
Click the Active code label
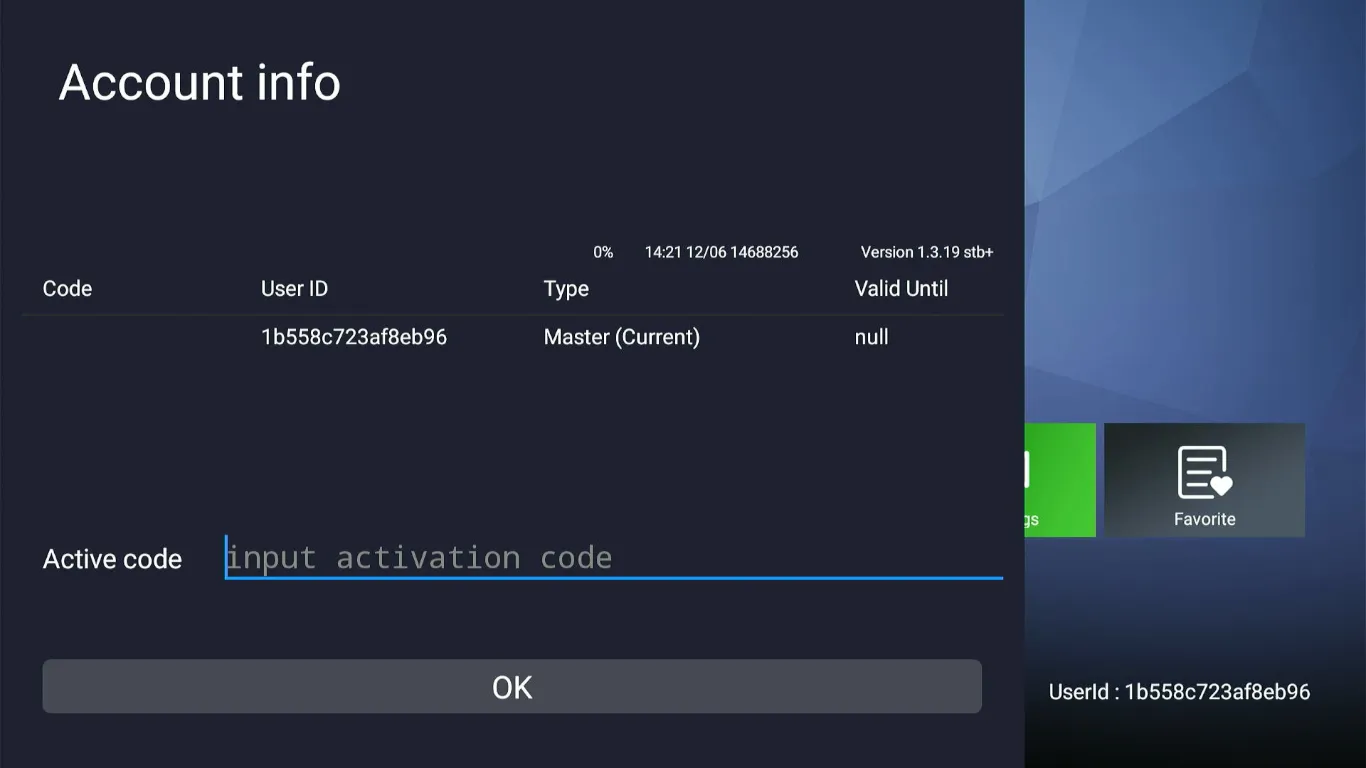click(x=112, y=559)
